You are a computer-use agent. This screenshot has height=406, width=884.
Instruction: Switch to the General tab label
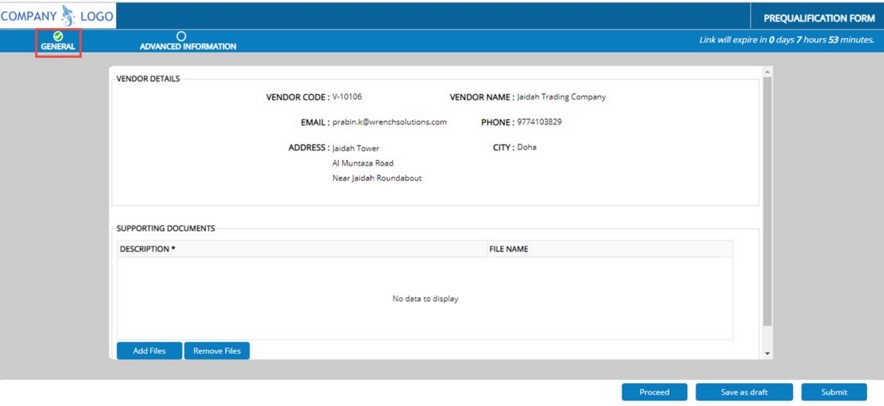tap(58, 47)
